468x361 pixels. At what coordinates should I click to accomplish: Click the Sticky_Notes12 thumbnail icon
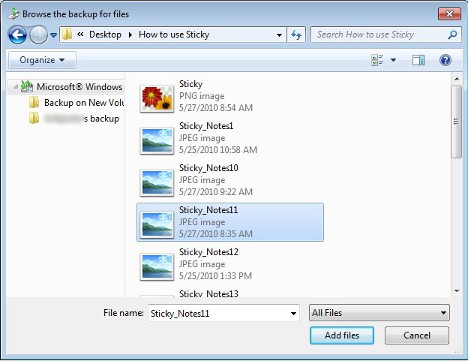[157, 267]
